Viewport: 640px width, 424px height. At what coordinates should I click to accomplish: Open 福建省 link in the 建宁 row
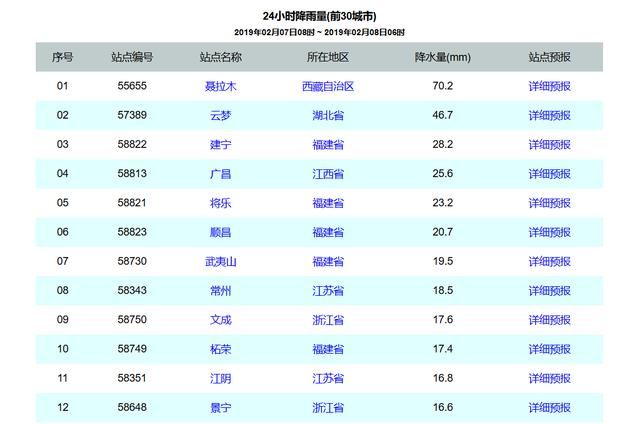coord(328,144)
